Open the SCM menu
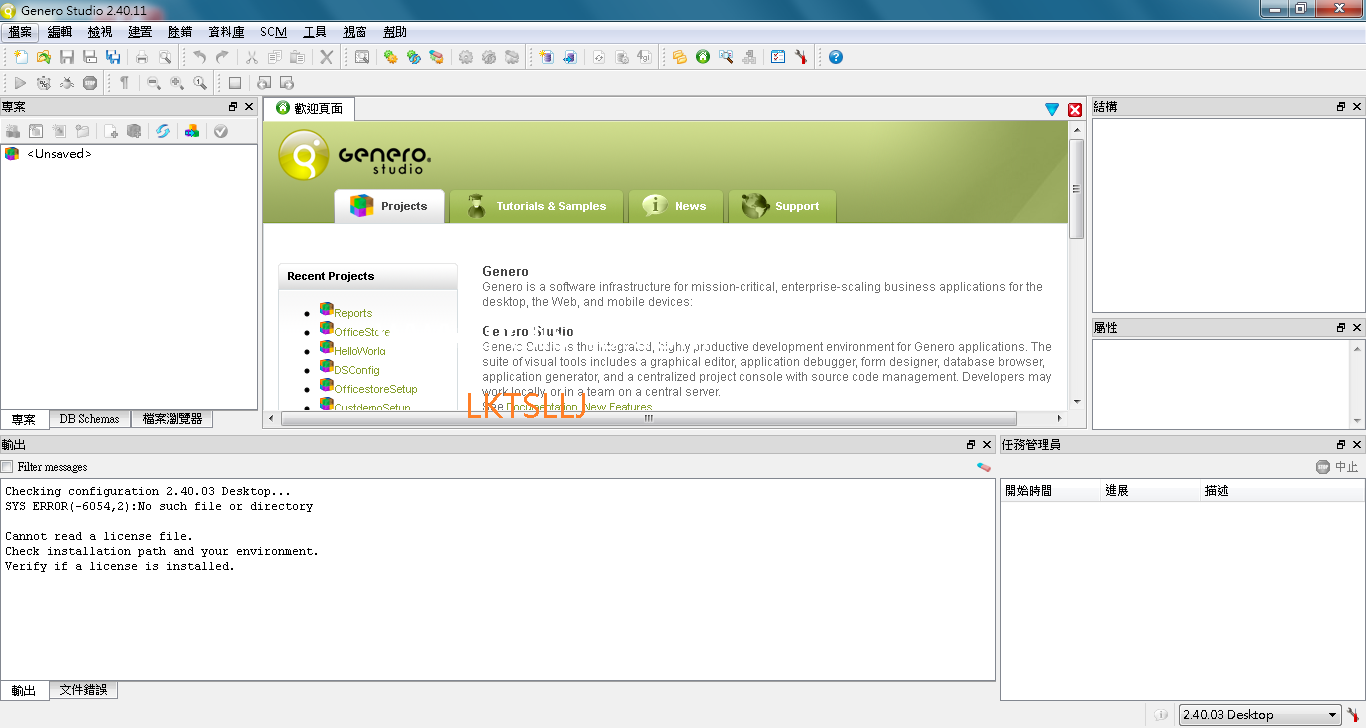 pos(273,32)
